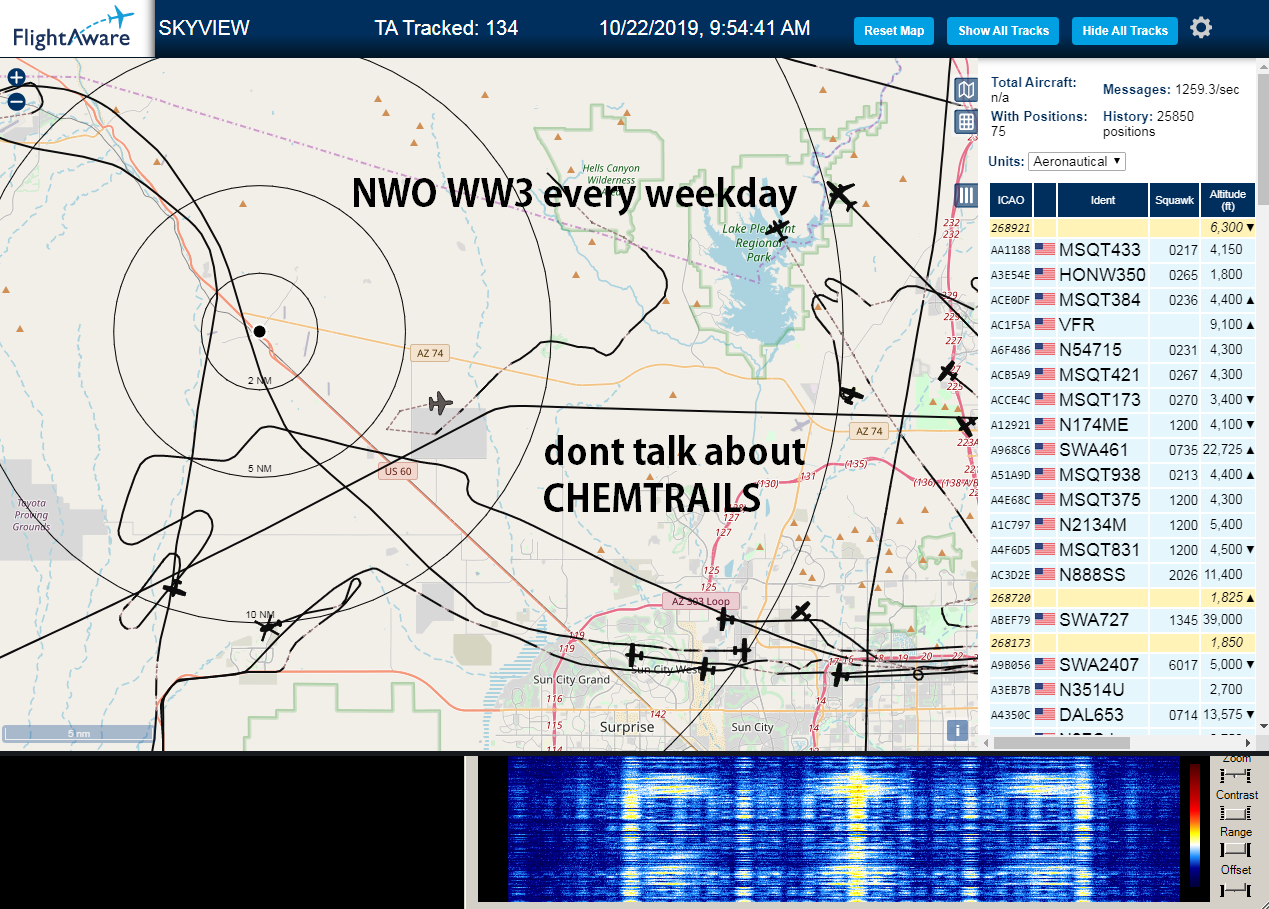Screen dimensions: 1269x909
Task: Adjust the Contrast slider in waterfall panel
Action: click(1236, 813)
